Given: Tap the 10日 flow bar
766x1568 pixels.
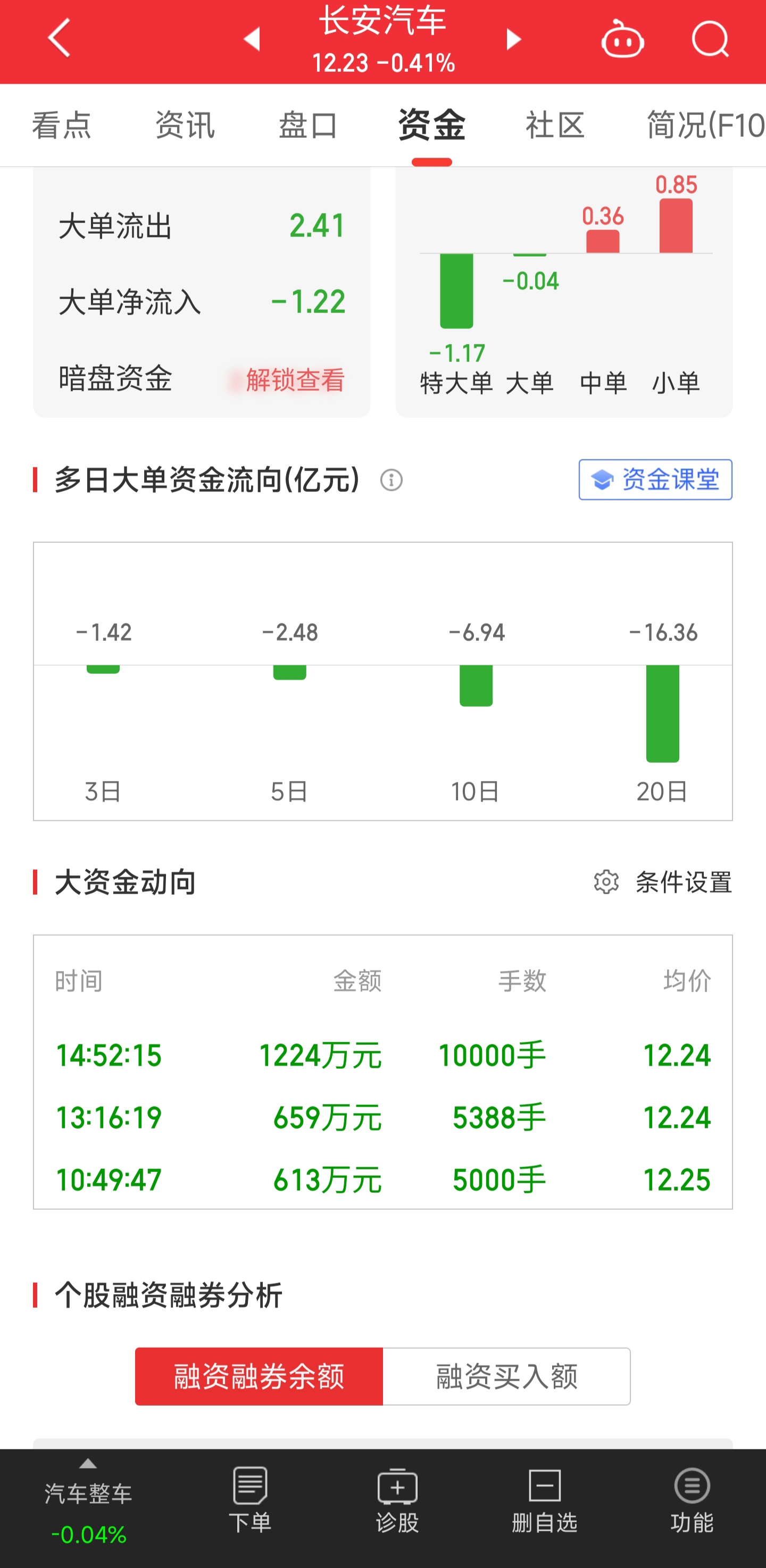Looking at the screenshot, I should [x=476, y=686].
